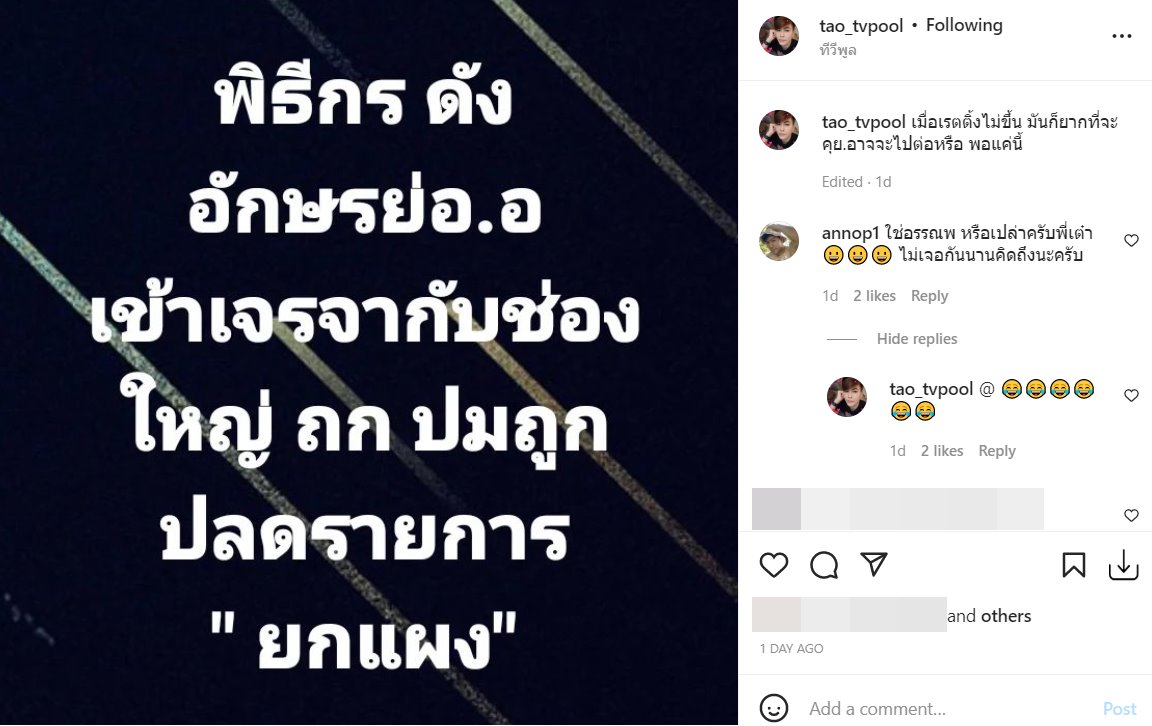Download the post with arrow icon

pos(1123,565)
